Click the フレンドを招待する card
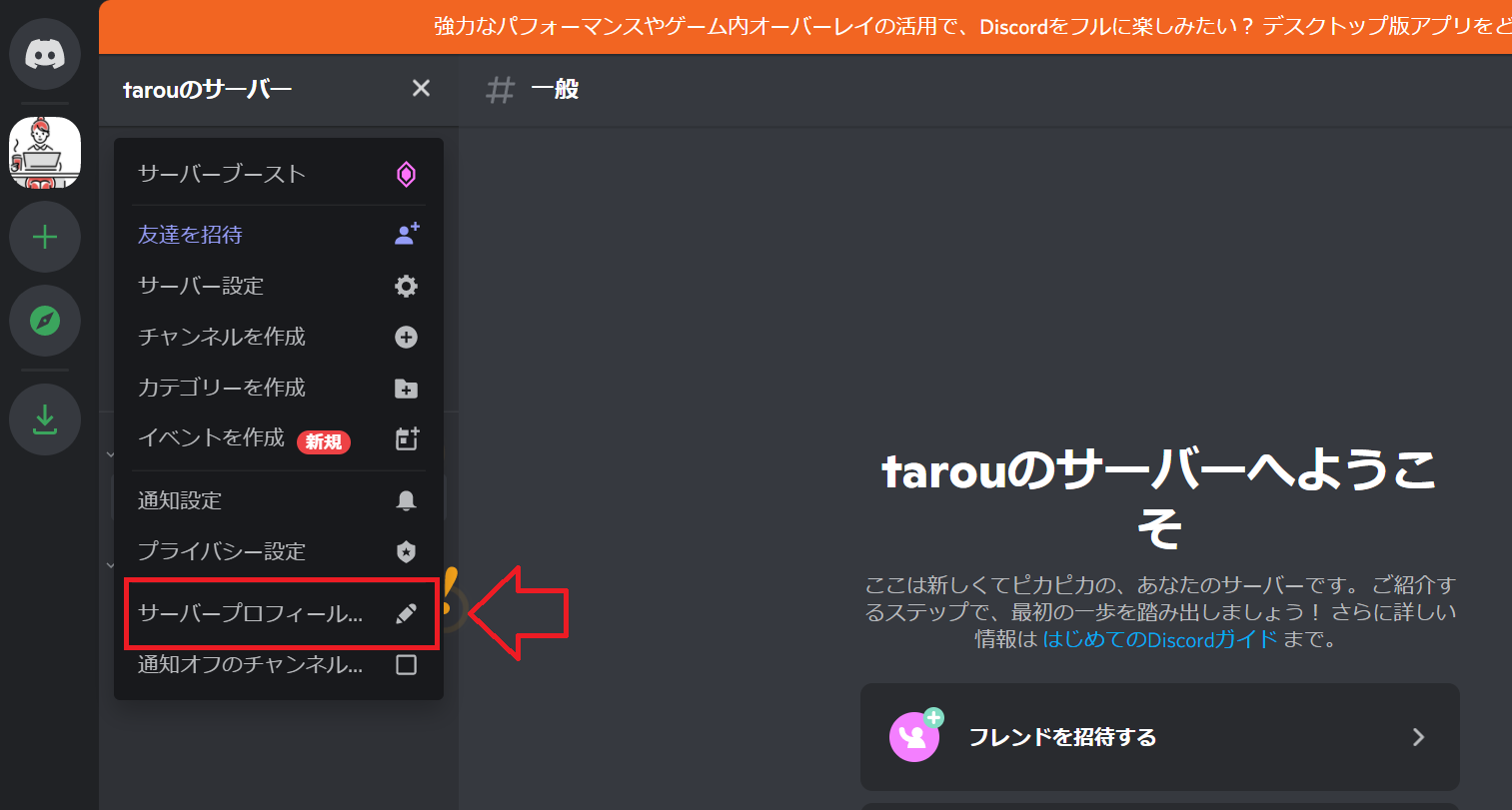1512x810 pixels. click(x=1159, y=737)
